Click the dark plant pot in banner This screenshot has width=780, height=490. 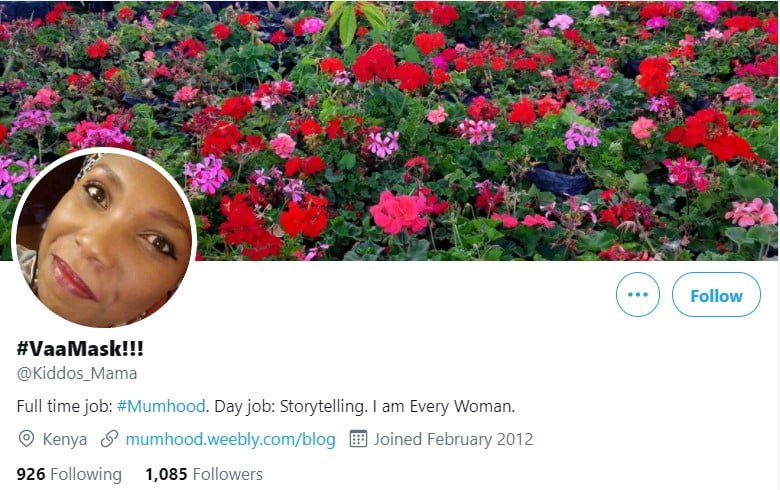(557, 181)
